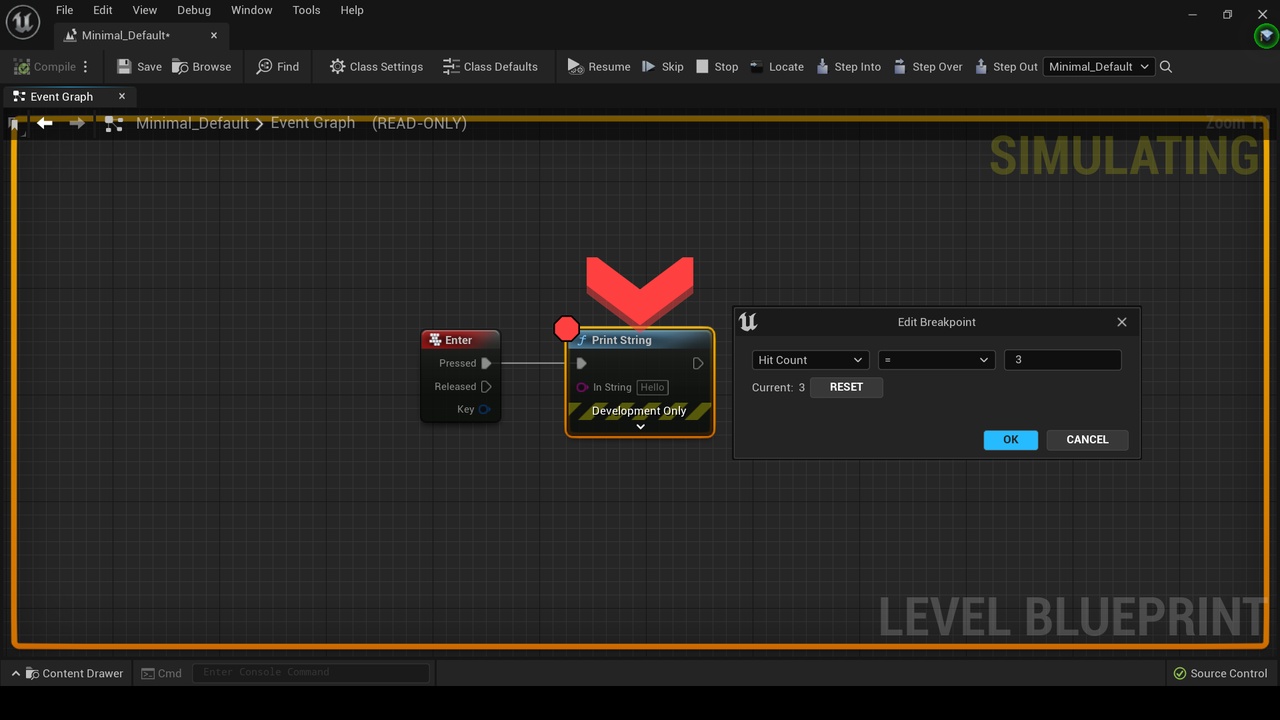Step Into the next node
Viewport: 1280px width, 720px height.
point(848,67)
